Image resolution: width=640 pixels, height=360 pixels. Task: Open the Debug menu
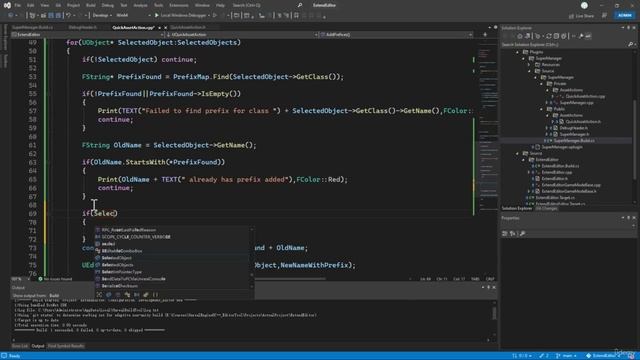pos(107,5)
